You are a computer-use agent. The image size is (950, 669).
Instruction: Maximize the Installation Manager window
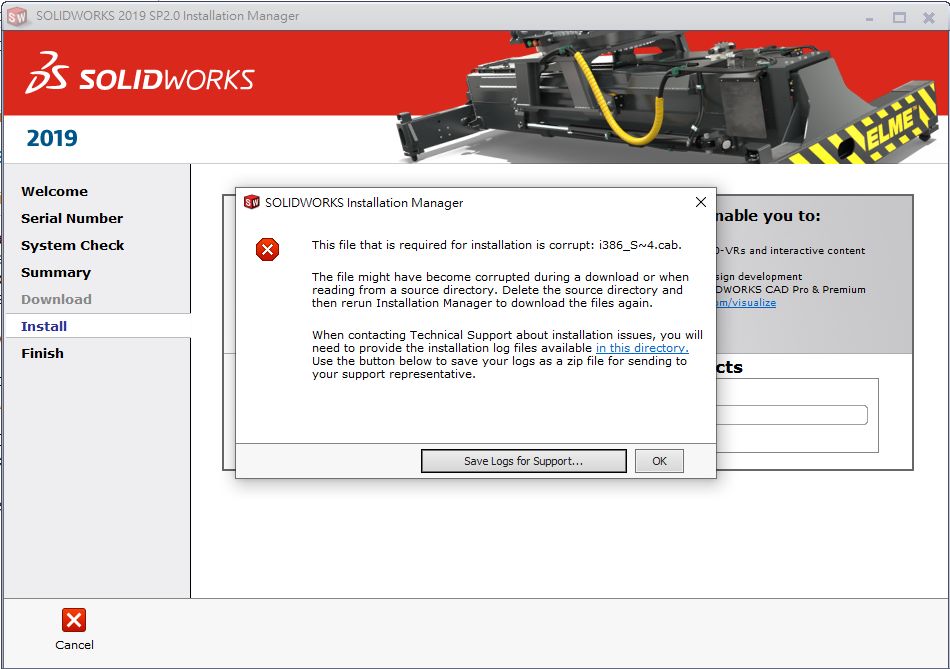click(900, 18)
